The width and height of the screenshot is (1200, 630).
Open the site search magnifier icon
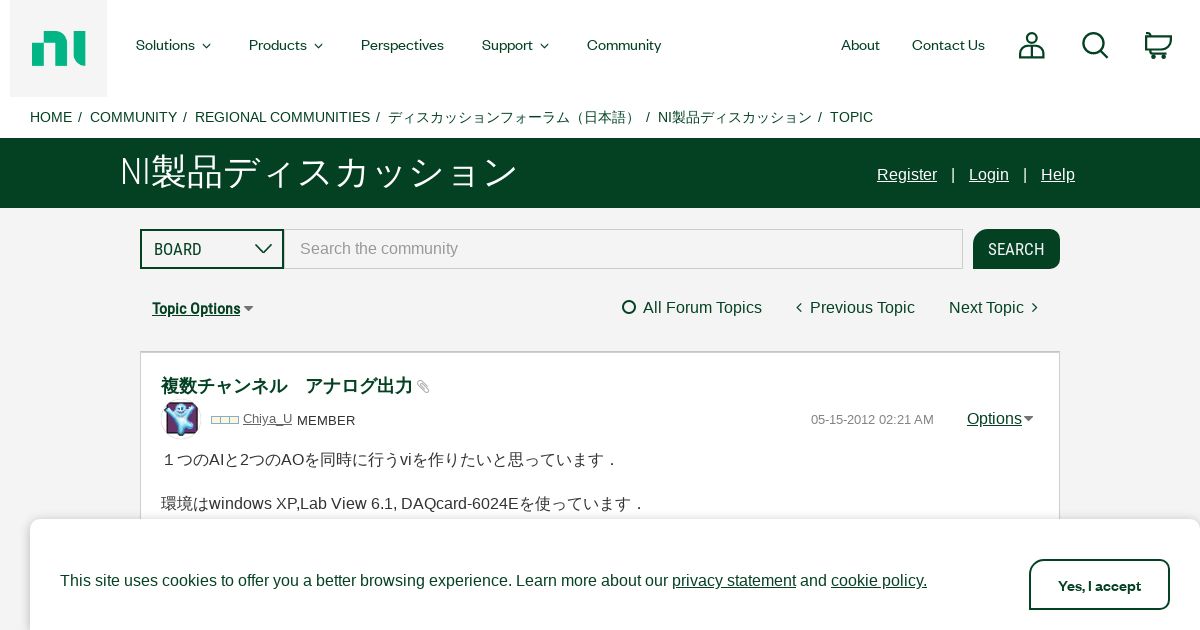click(1095, 45)
